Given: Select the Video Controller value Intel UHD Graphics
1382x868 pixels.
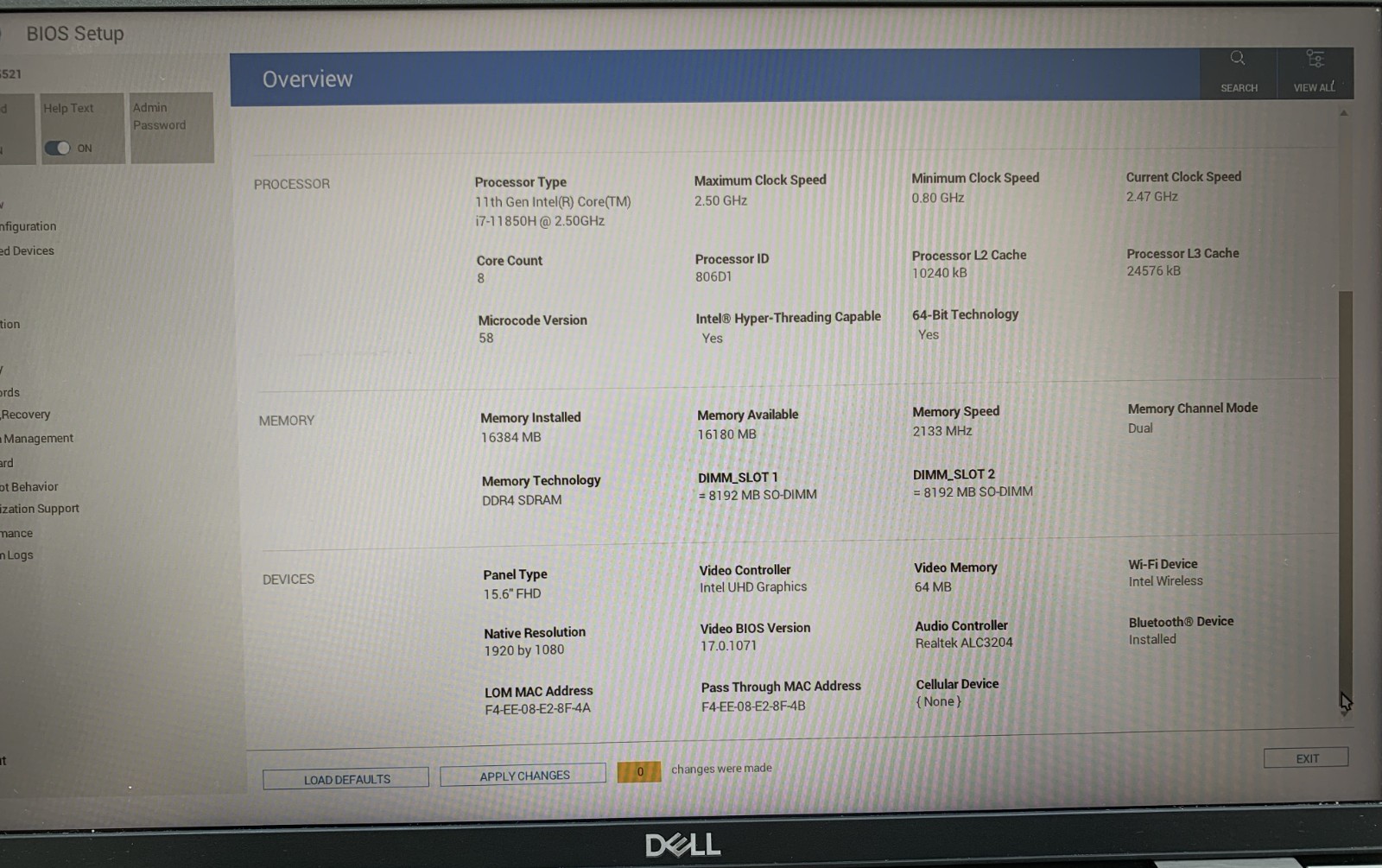Looking at the screenshot, I should 753,586.
